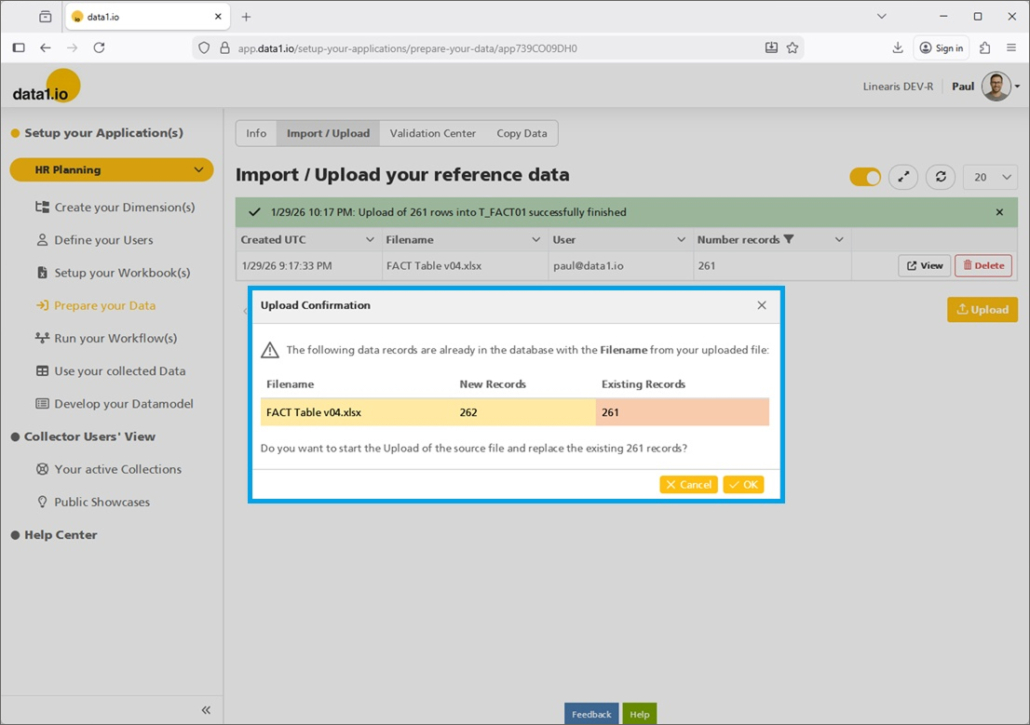Viewport: 1030px width, 725px height.
Task: Reload the browser page
Action: (x=99, y=48)
